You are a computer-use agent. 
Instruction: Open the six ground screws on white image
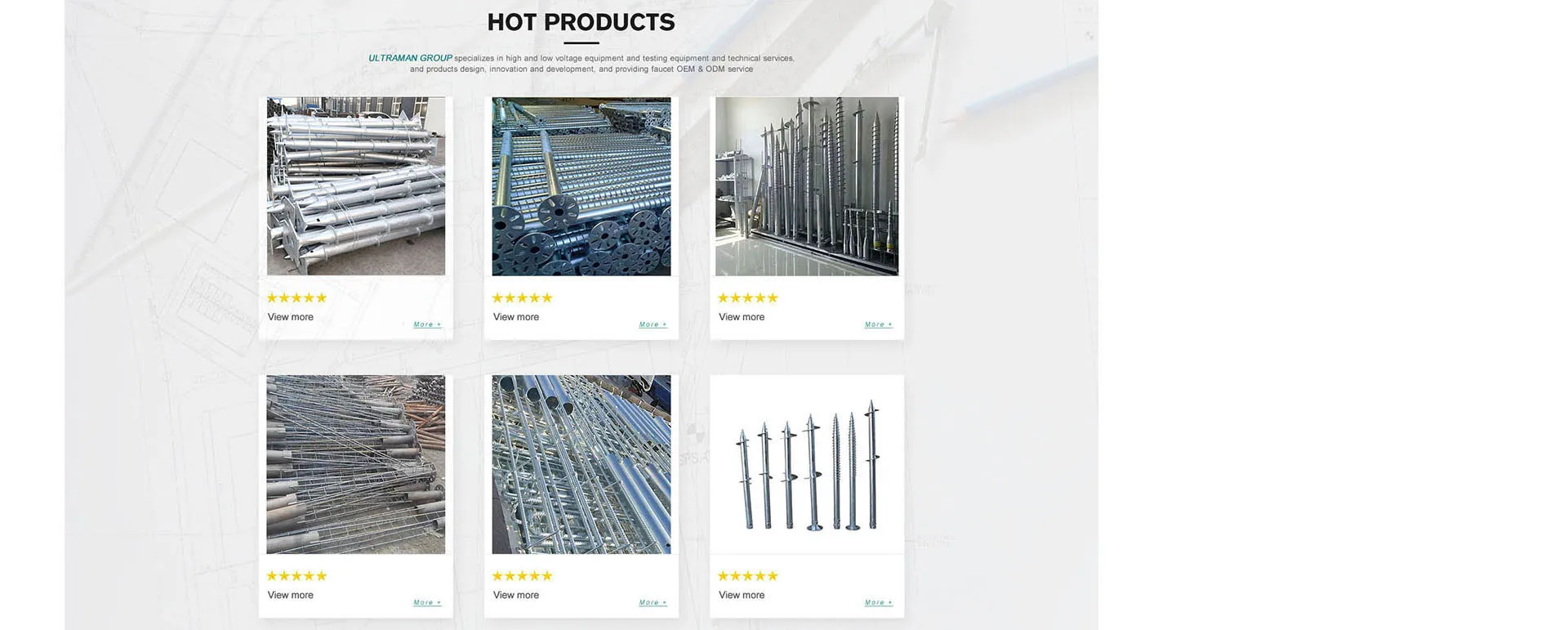pyautogui.click(x=807, y=464)
